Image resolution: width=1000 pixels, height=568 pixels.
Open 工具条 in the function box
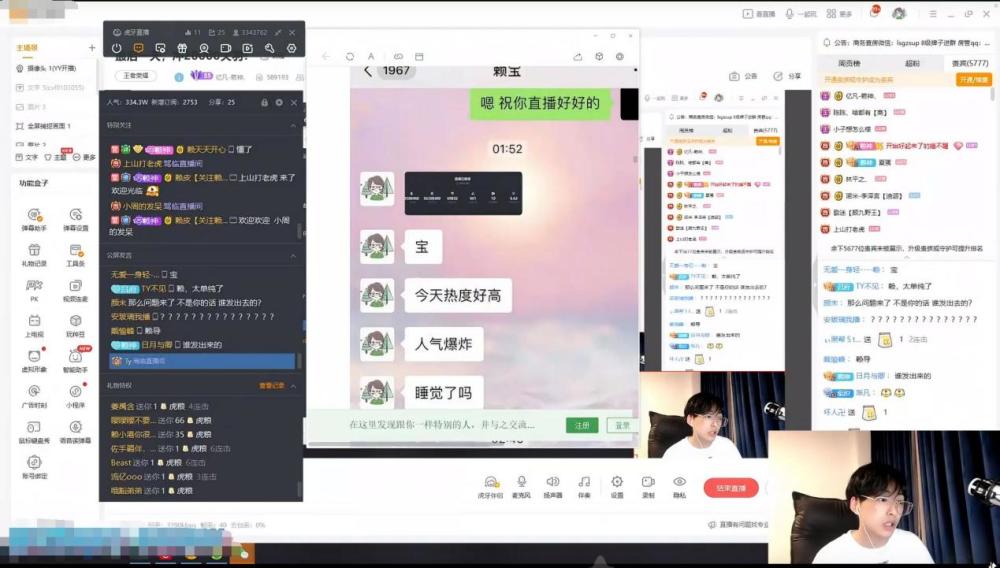click(75, 255)
